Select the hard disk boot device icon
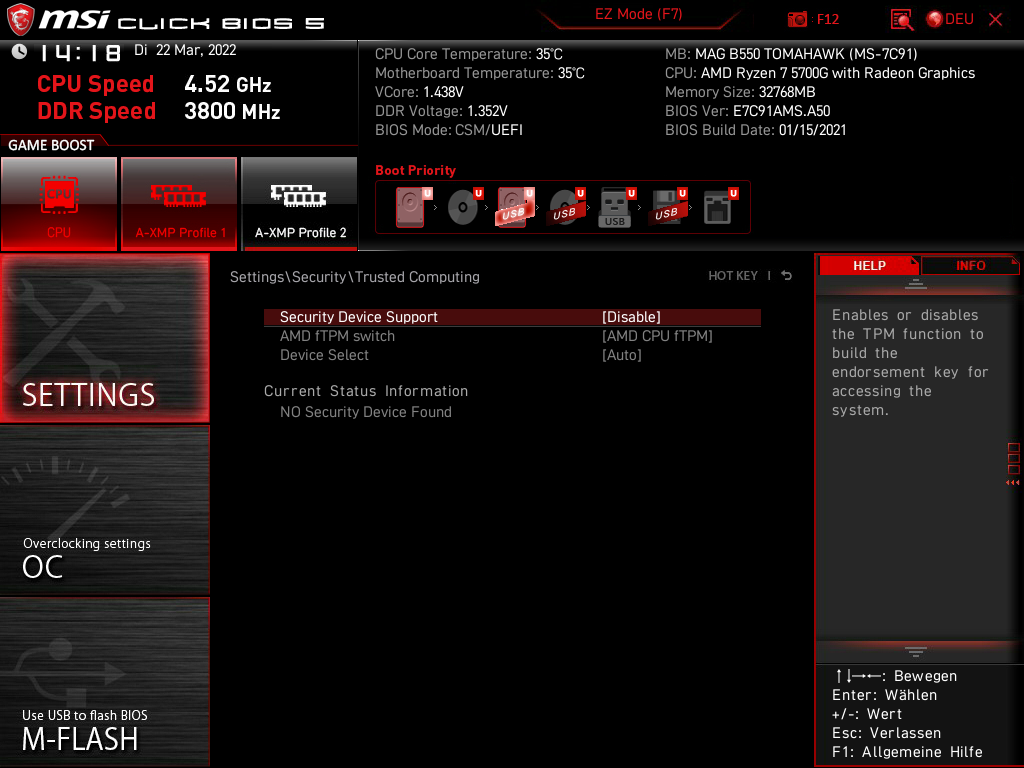The height and width of the screenshot is (768, 1024). click(413, 207)
